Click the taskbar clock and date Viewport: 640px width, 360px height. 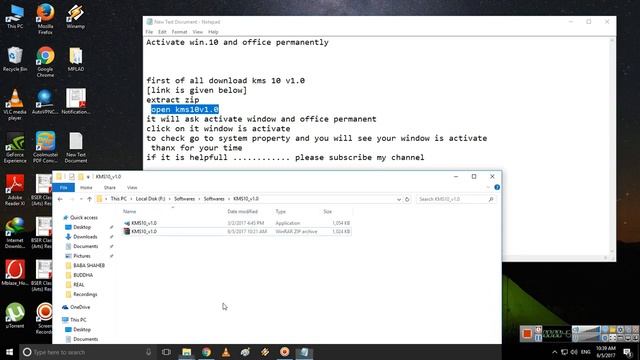pyautogui.click(x=606, y=352)
